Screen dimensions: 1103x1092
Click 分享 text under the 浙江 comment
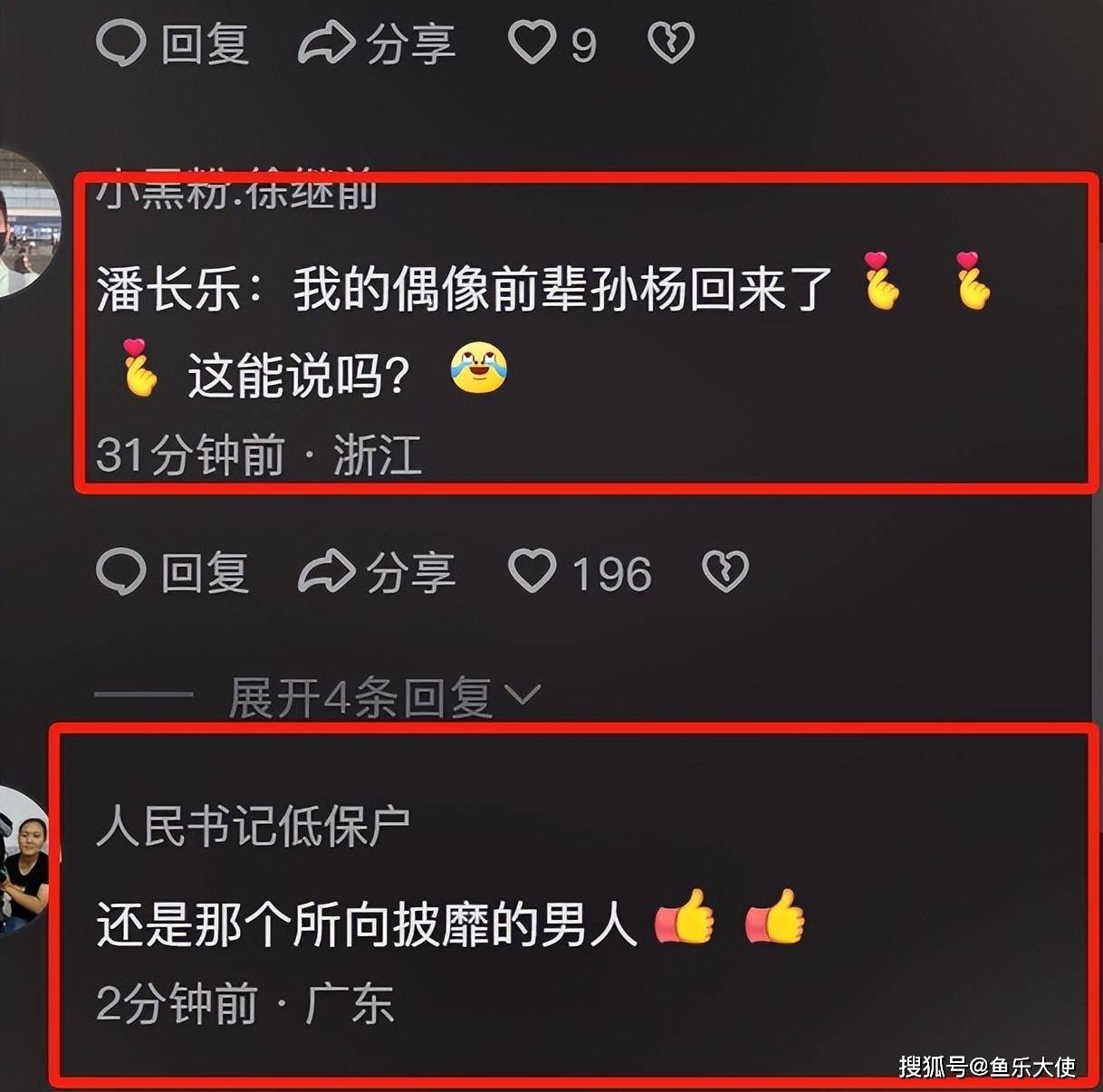coord(410,572)
